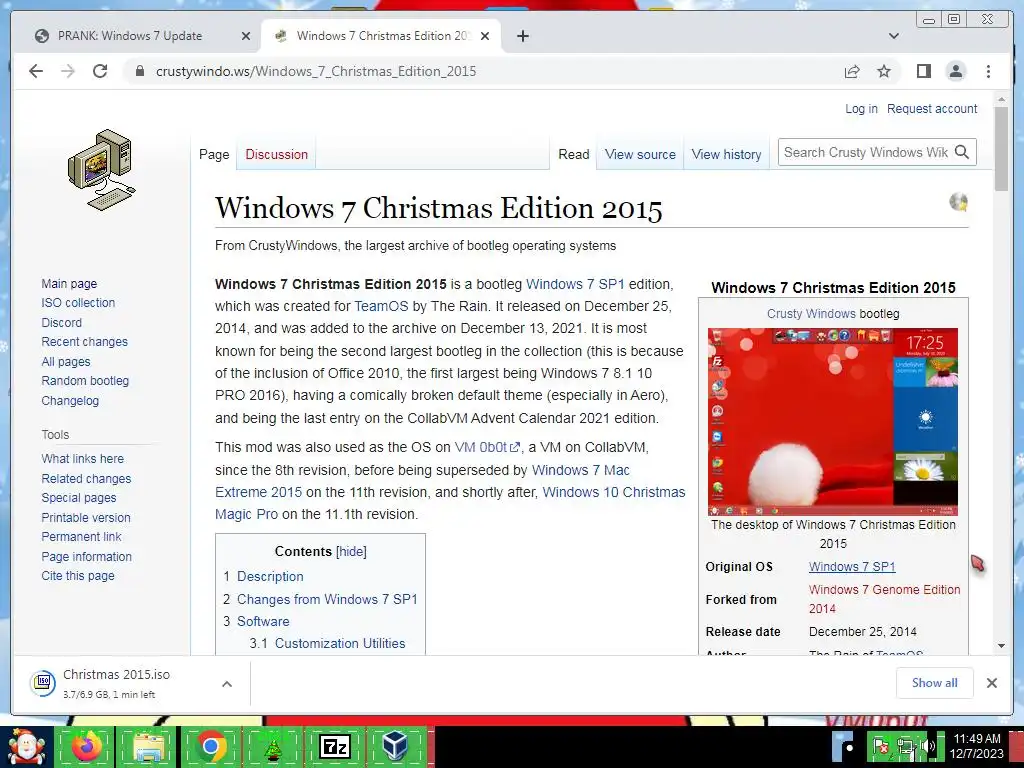Jump to Description in contents
Viewport: 1024px width, 768px height.
coord(270,577)
